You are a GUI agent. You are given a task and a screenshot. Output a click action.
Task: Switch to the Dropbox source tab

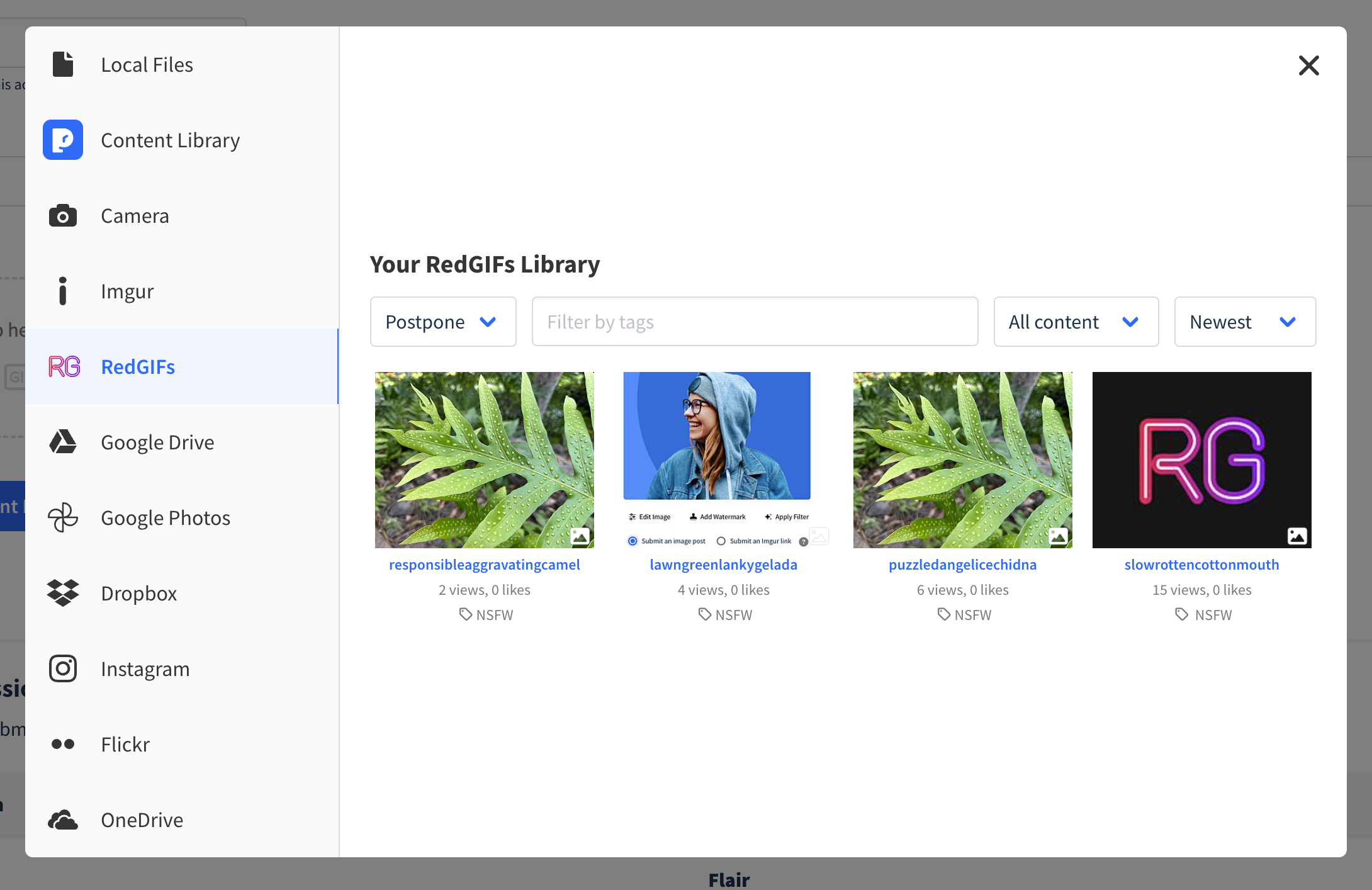(x=182, y=593)
